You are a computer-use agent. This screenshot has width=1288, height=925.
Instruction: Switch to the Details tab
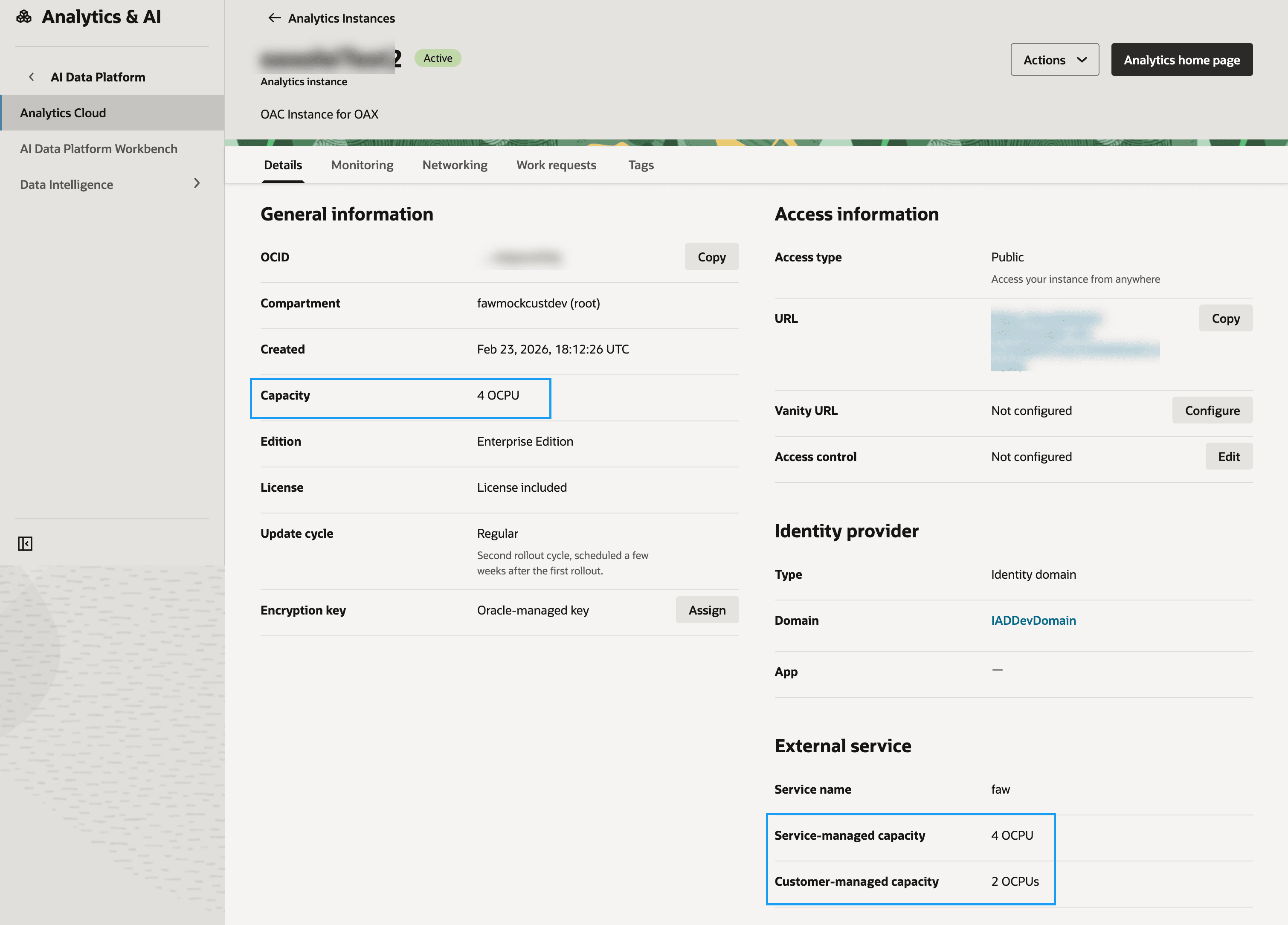pos(283,165)
